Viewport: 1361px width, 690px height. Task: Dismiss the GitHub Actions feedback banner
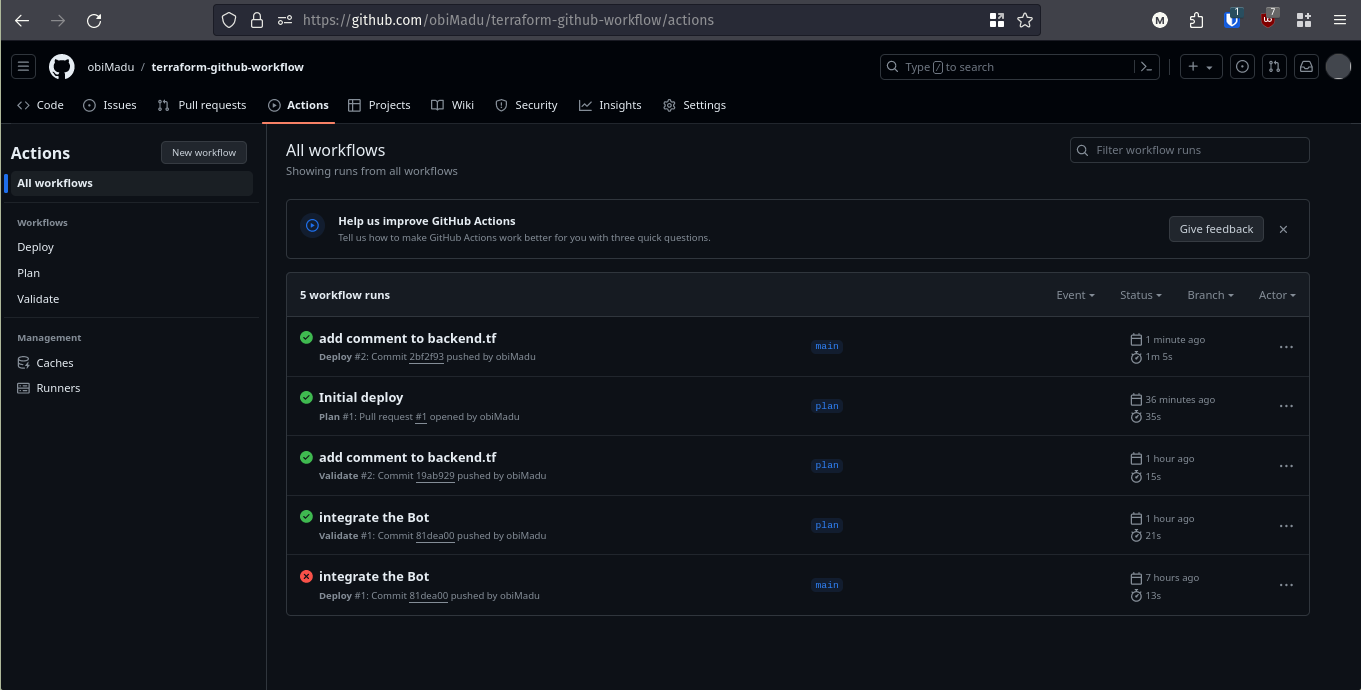[1283, 229]
